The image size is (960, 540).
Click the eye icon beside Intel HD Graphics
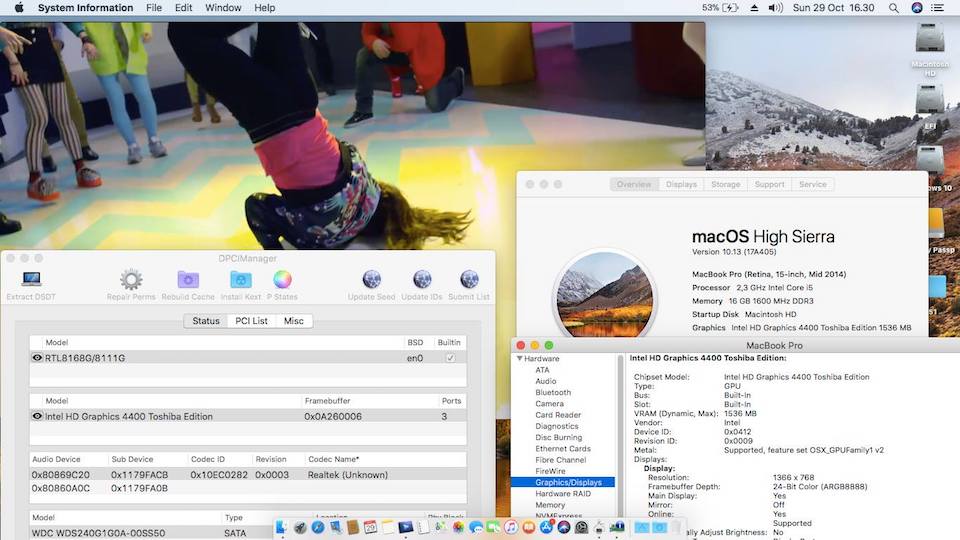(37, 416)
